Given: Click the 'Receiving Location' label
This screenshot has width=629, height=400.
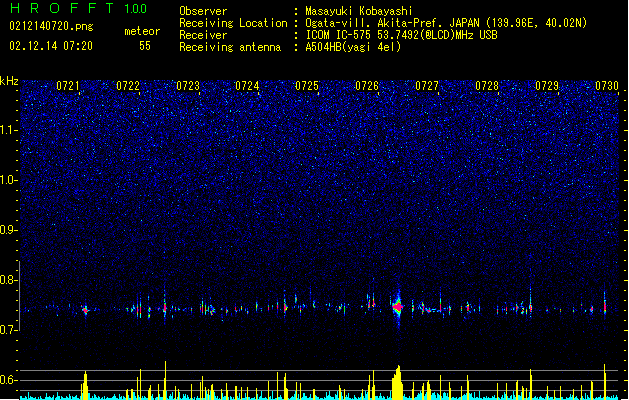Looking at the screenshot, I should 233,23.
